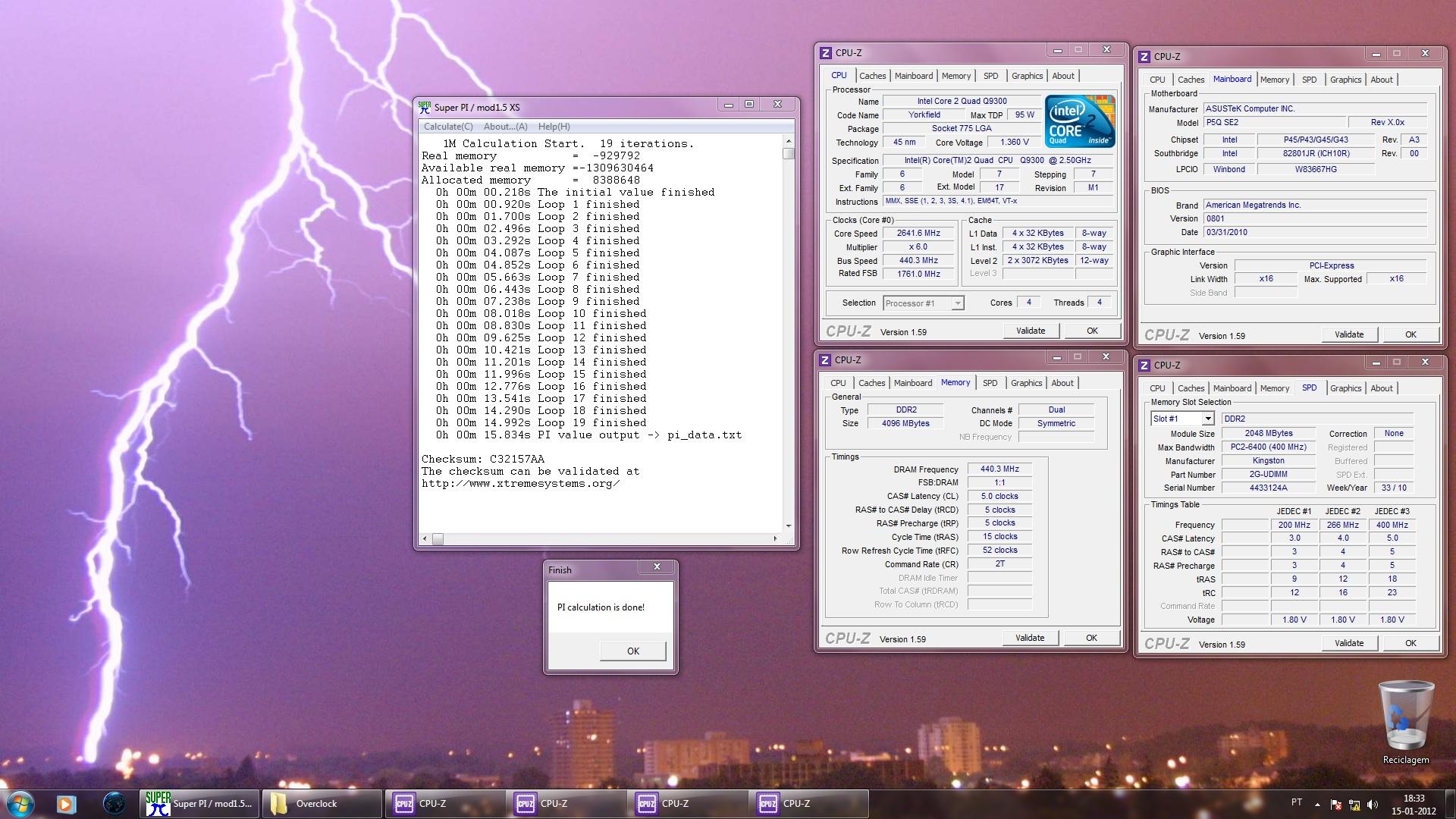1456x819 pixels.
Task: Open the Calculate(C) menu in Super PI
Action: click(x=448, y=127)
